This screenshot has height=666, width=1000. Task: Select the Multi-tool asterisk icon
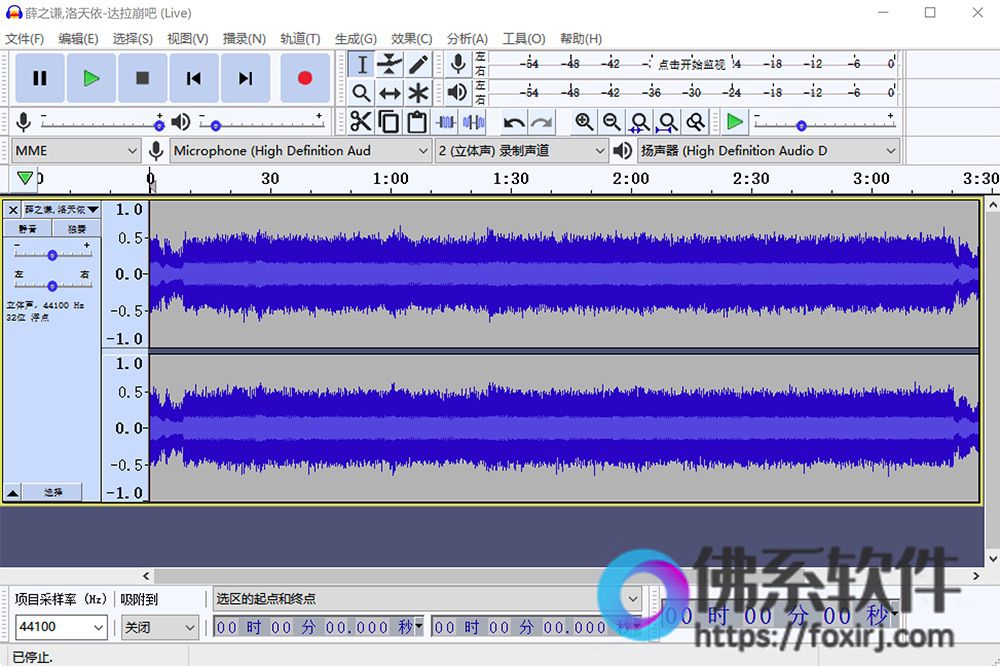pyautogui.click(x=418, y=93)
